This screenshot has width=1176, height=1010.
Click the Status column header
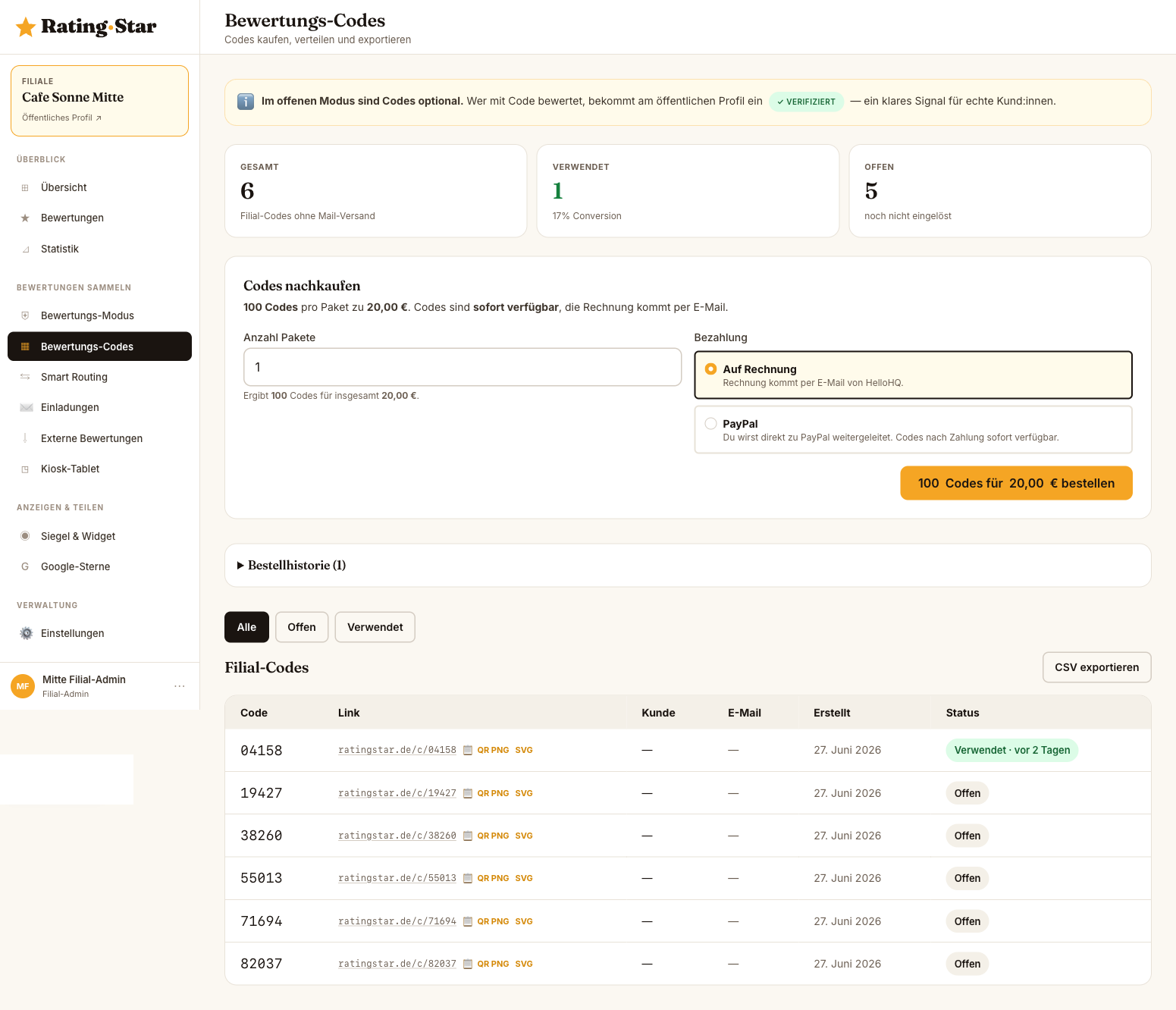click(x=963, y=713)
